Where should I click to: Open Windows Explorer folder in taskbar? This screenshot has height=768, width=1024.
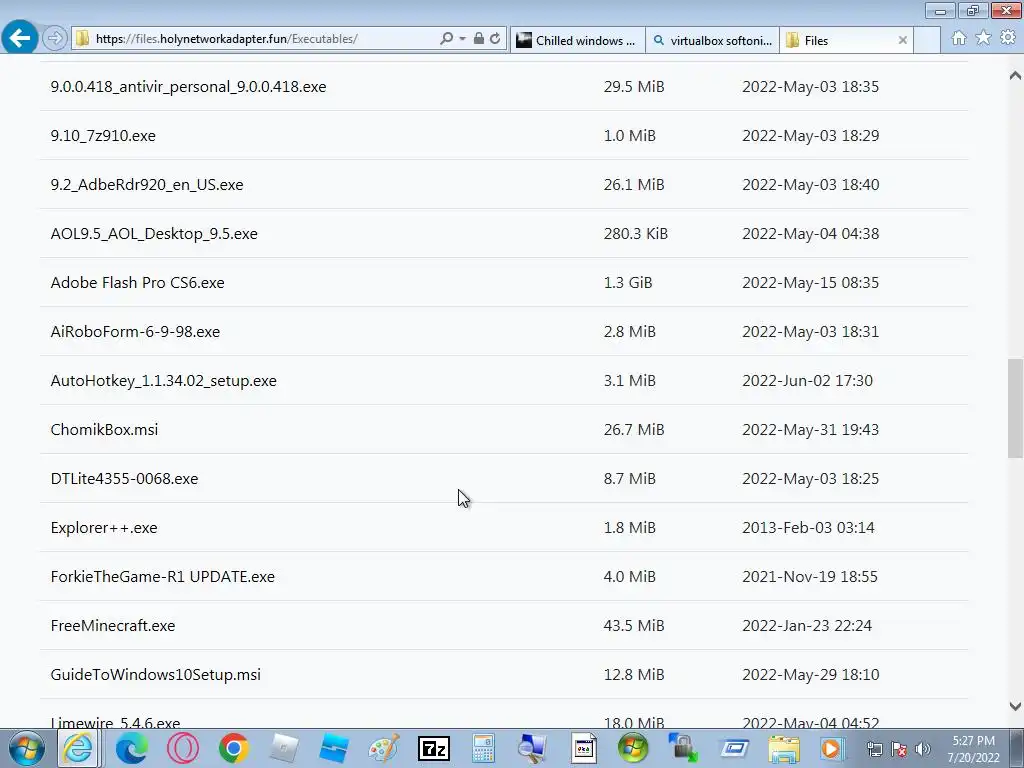point(784,748)
